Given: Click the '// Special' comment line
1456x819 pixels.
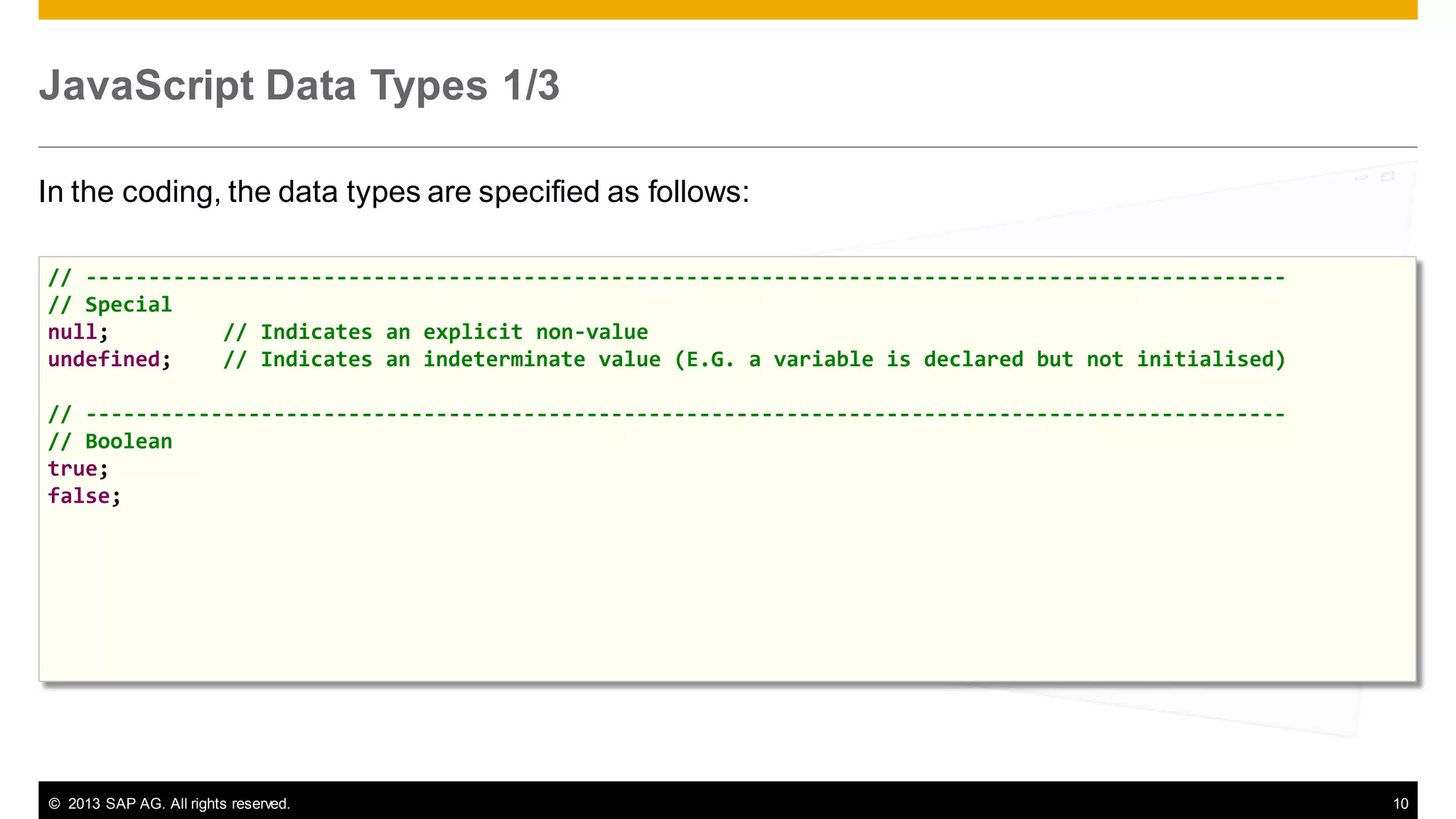Looking at the screenshot, I should 110,304.
